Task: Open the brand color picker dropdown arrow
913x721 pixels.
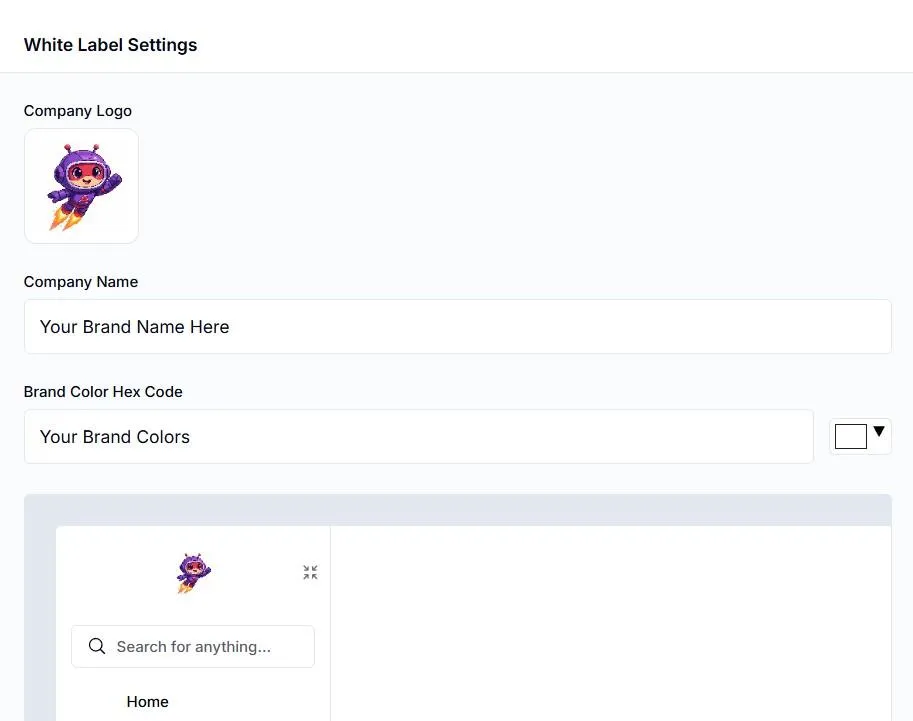Action: point(879,432)
